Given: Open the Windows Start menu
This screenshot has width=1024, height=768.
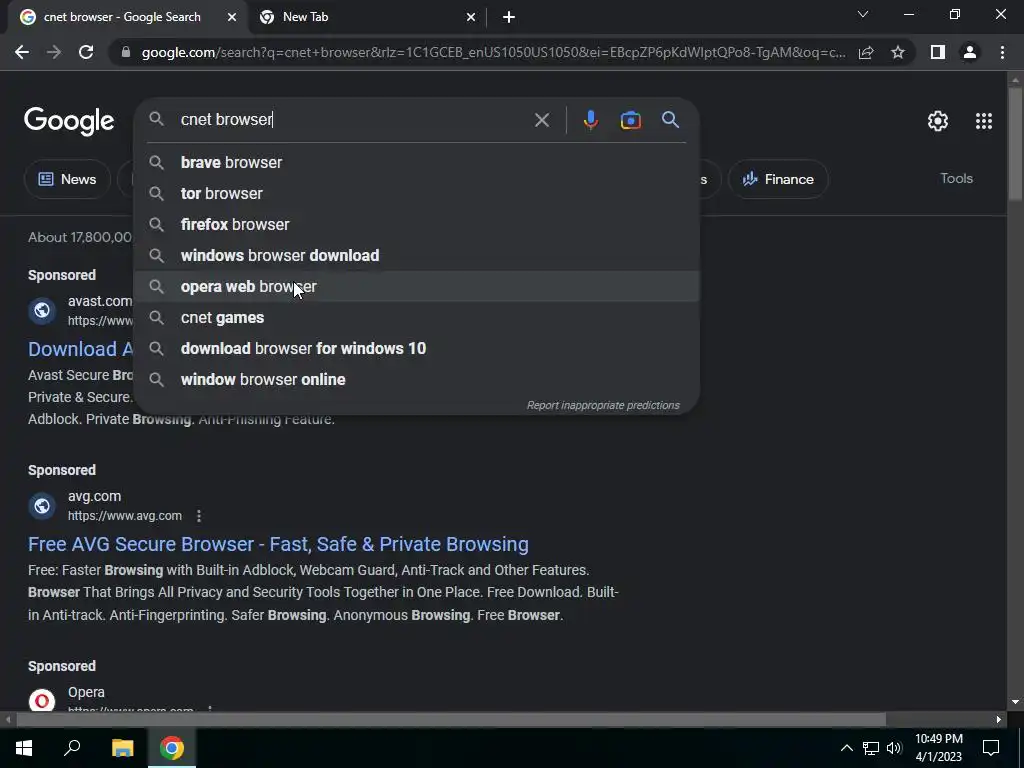Looking at the screenshot, I should (x=24, y=748).
